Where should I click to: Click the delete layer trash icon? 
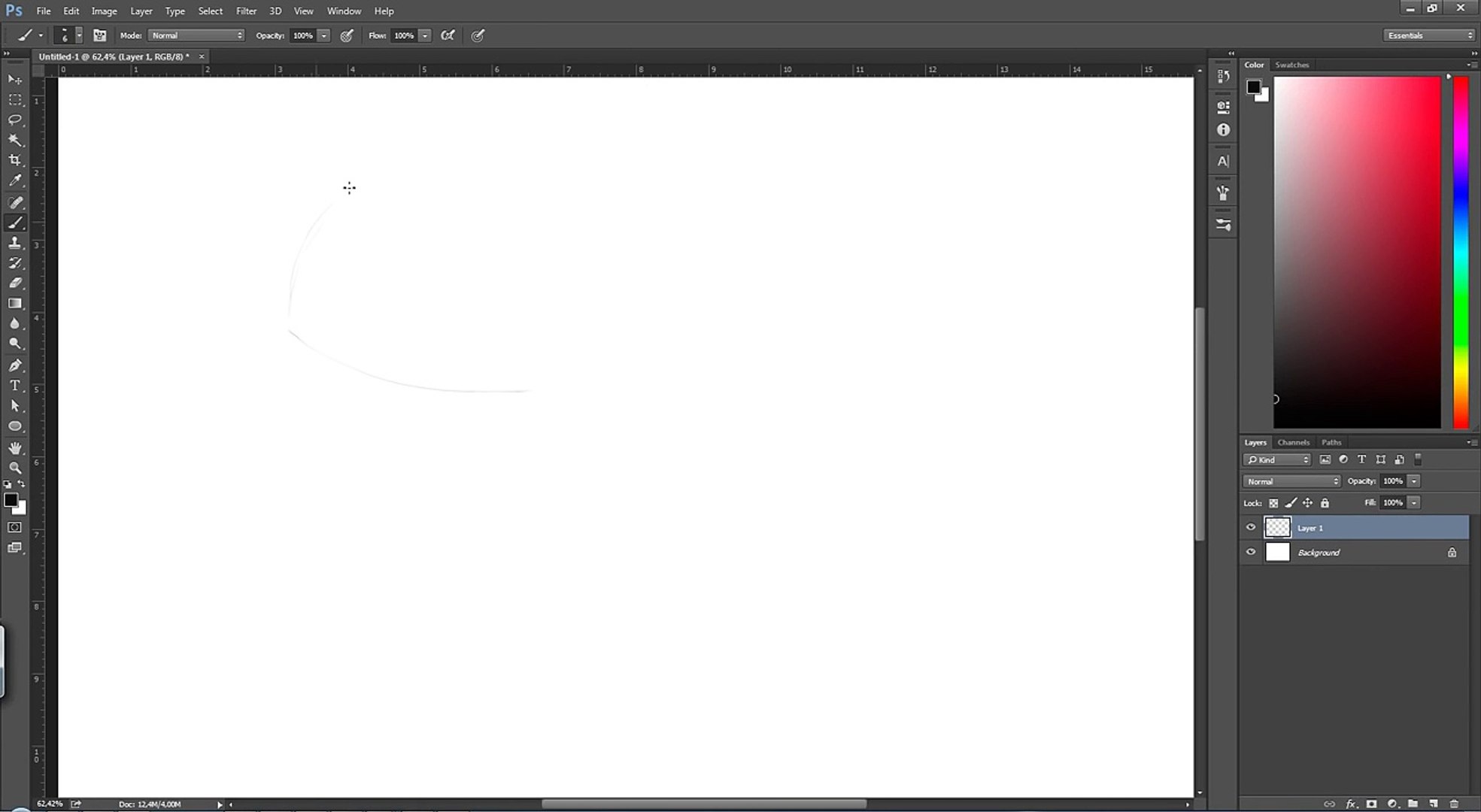(x=1454, y=804)
